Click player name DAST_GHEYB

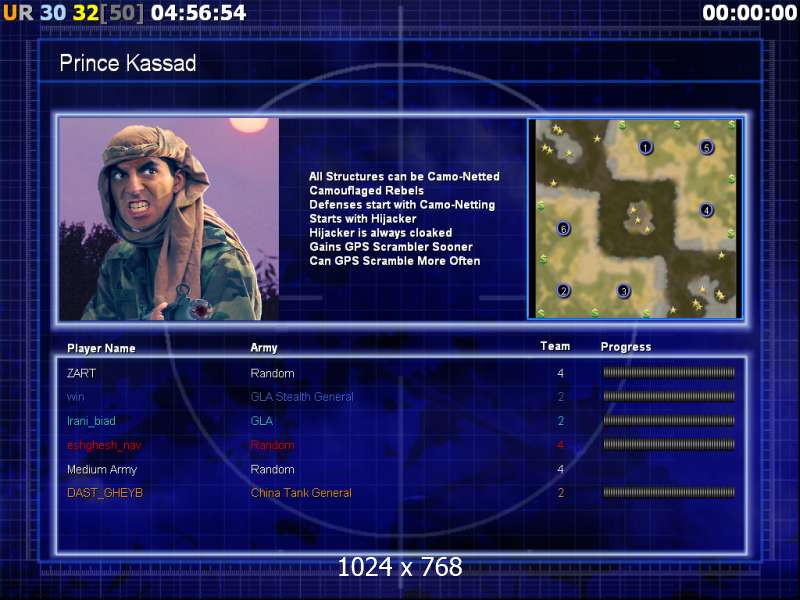(105, 493)
